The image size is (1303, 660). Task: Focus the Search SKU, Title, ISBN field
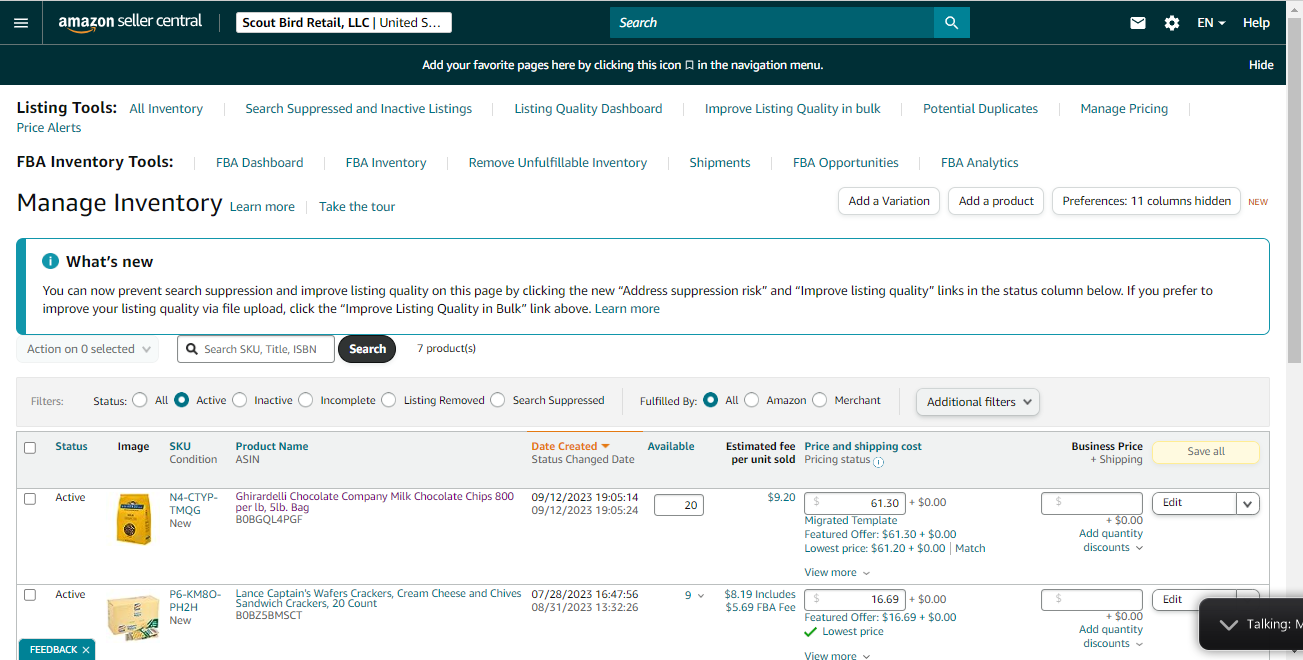click(x=256, y=349)
